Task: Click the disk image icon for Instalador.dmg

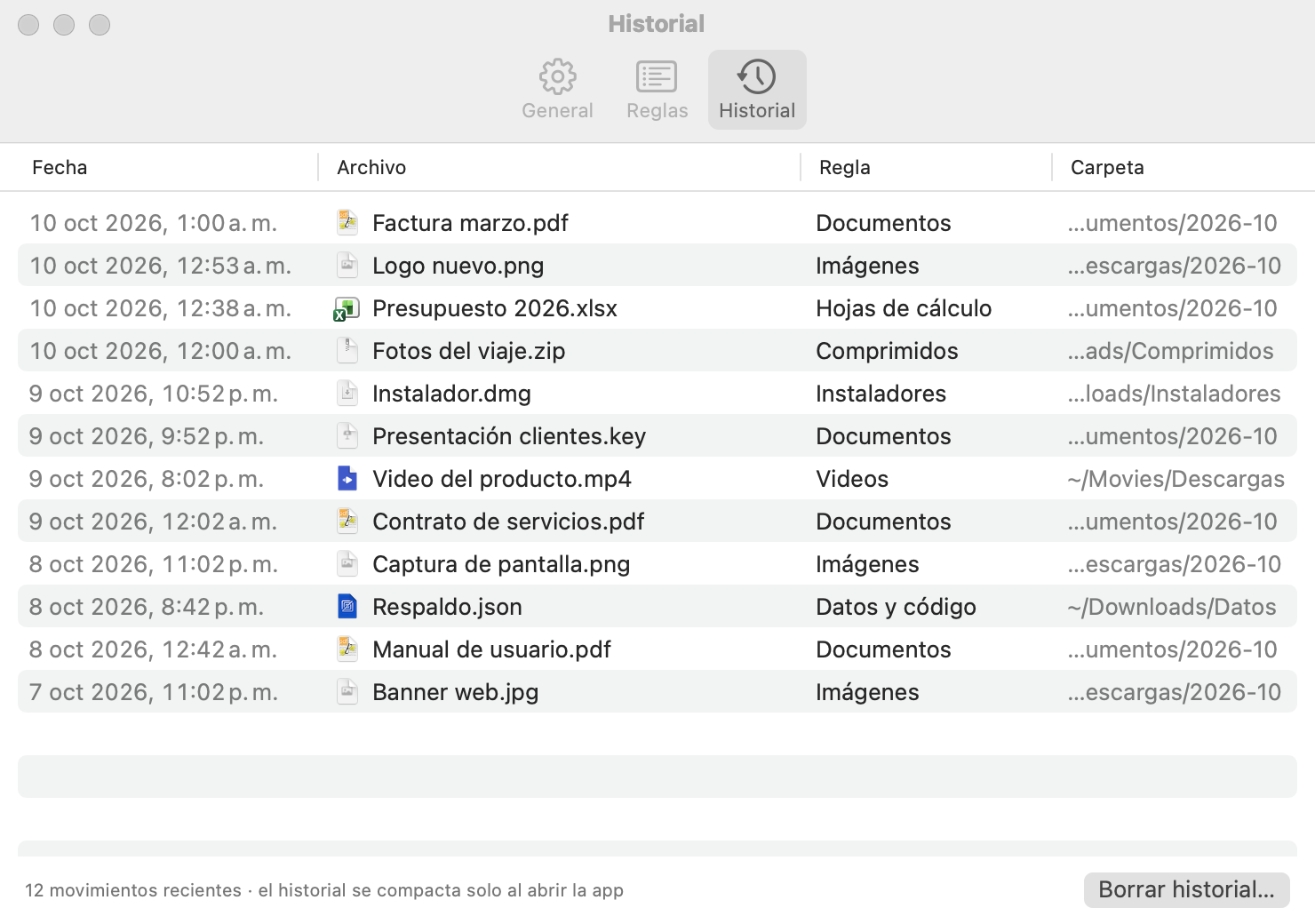Action: coord(347,393)
